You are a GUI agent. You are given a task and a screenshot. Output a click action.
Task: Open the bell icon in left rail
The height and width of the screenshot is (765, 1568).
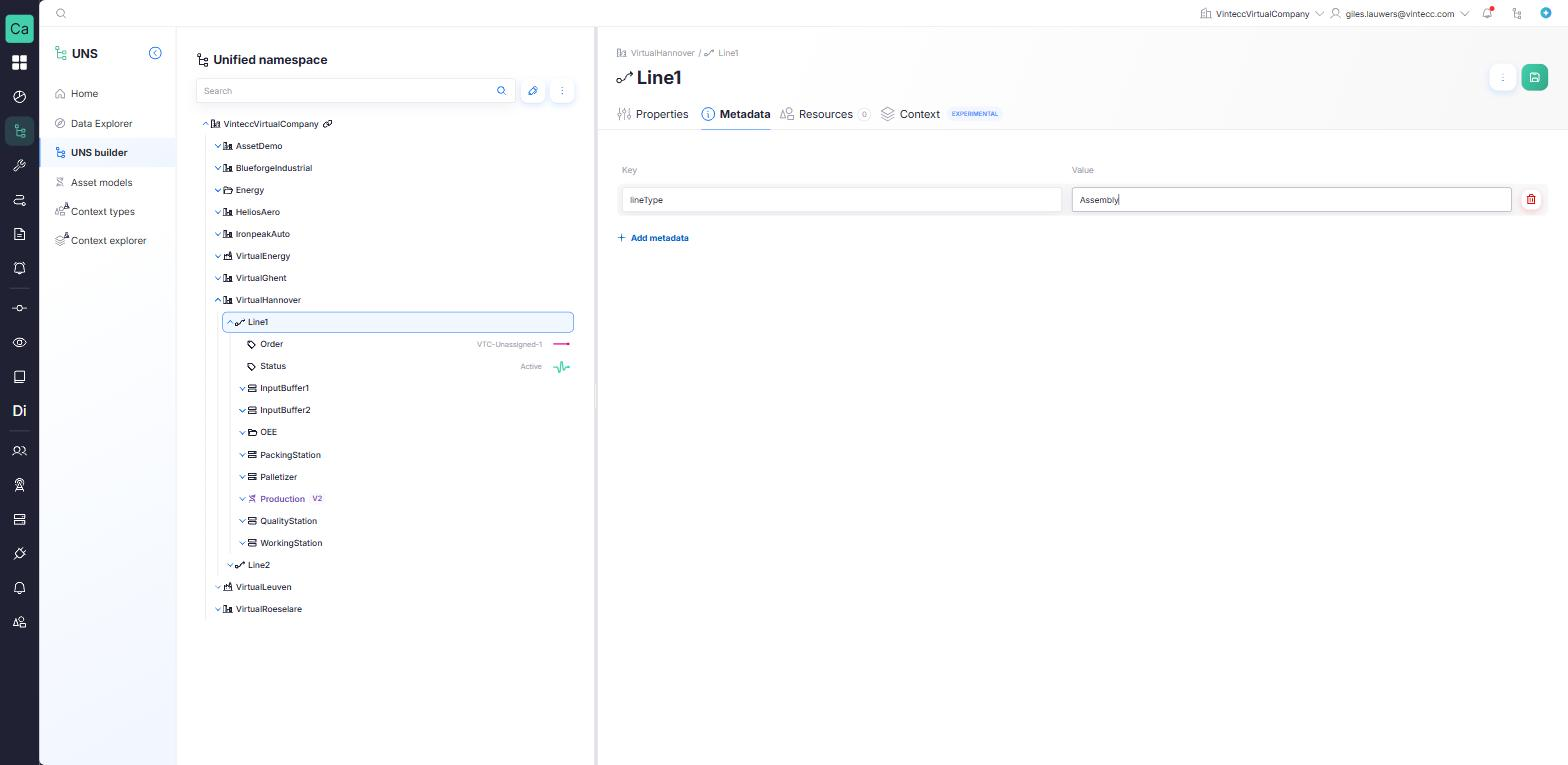click(x=19, y=588)
